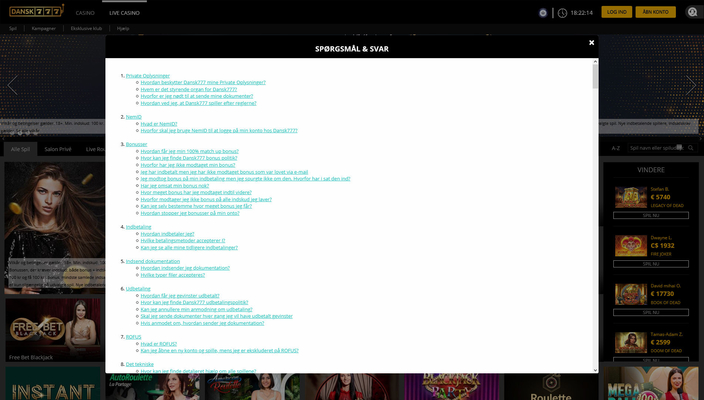
Task: Open the Indbetaling section link
Action: [x=138, y=227]
